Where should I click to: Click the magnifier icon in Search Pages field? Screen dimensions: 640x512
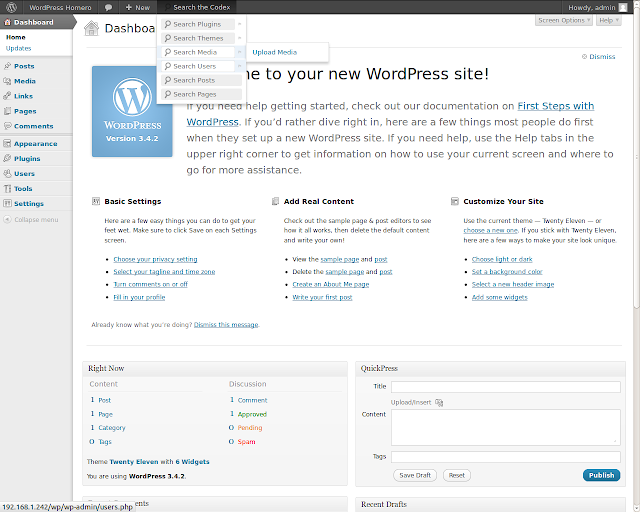[167, 94]
